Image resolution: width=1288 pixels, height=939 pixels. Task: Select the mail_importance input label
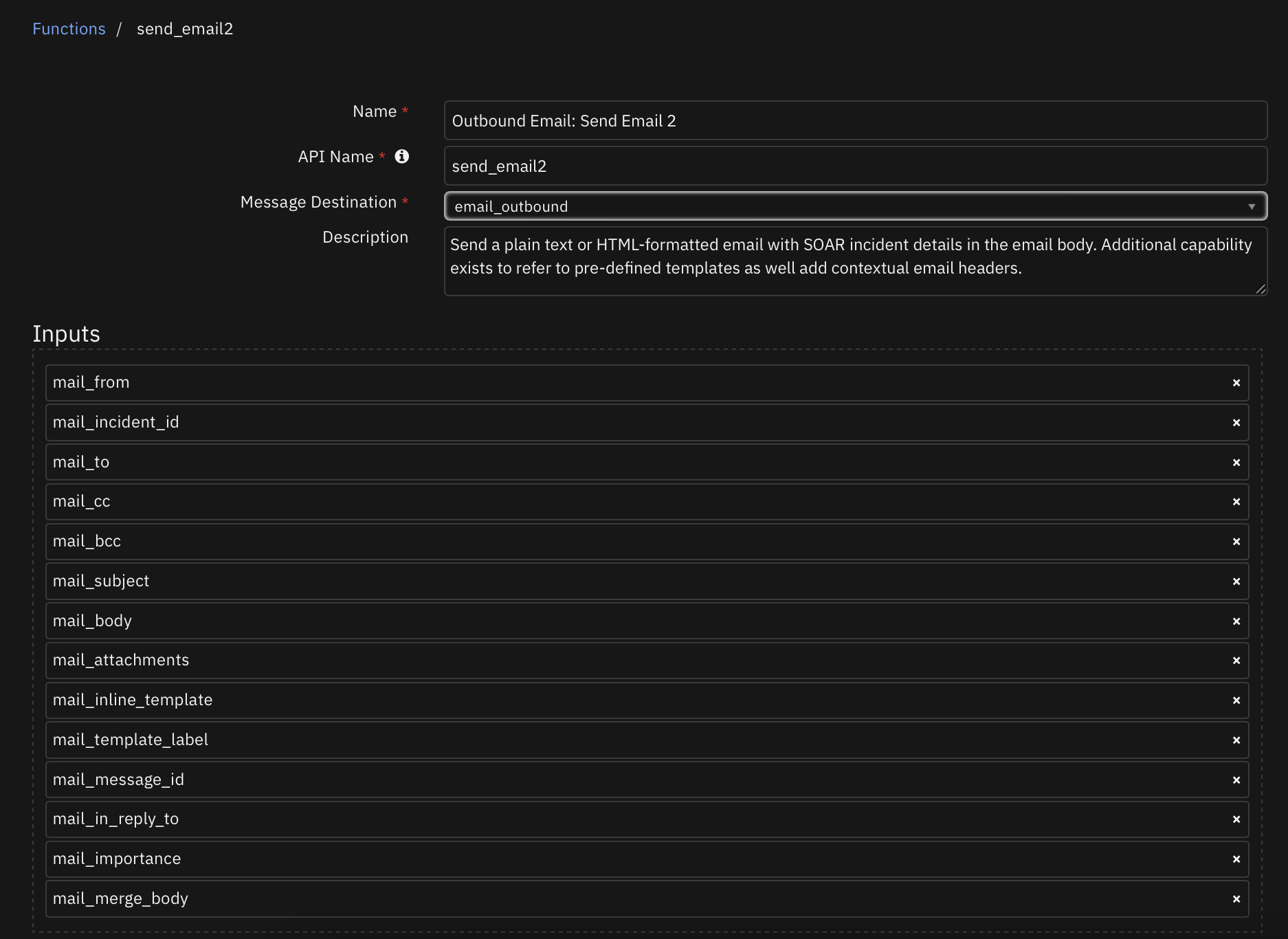117,859
